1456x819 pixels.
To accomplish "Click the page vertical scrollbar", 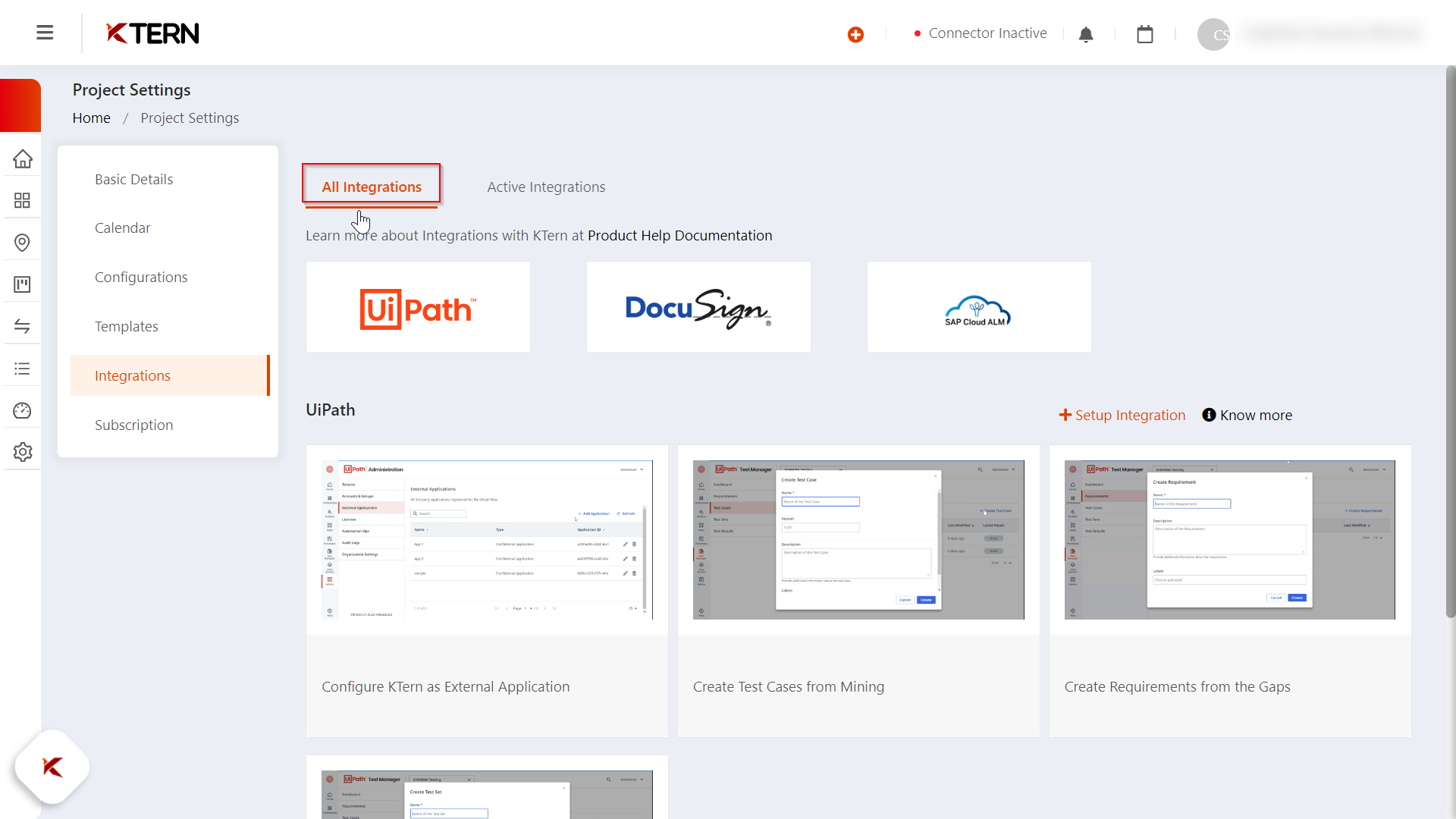I will pos(1450,341).
